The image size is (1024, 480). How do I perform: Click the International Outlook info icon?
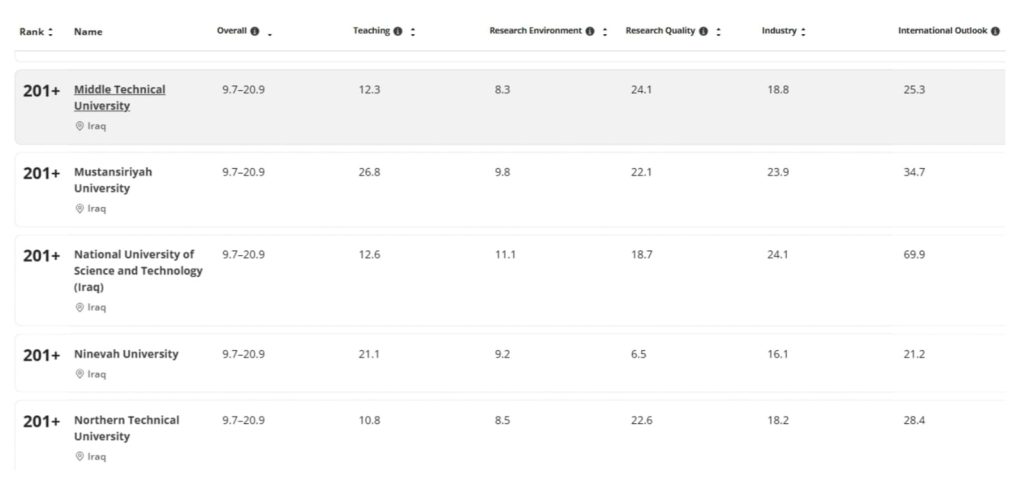995,31
